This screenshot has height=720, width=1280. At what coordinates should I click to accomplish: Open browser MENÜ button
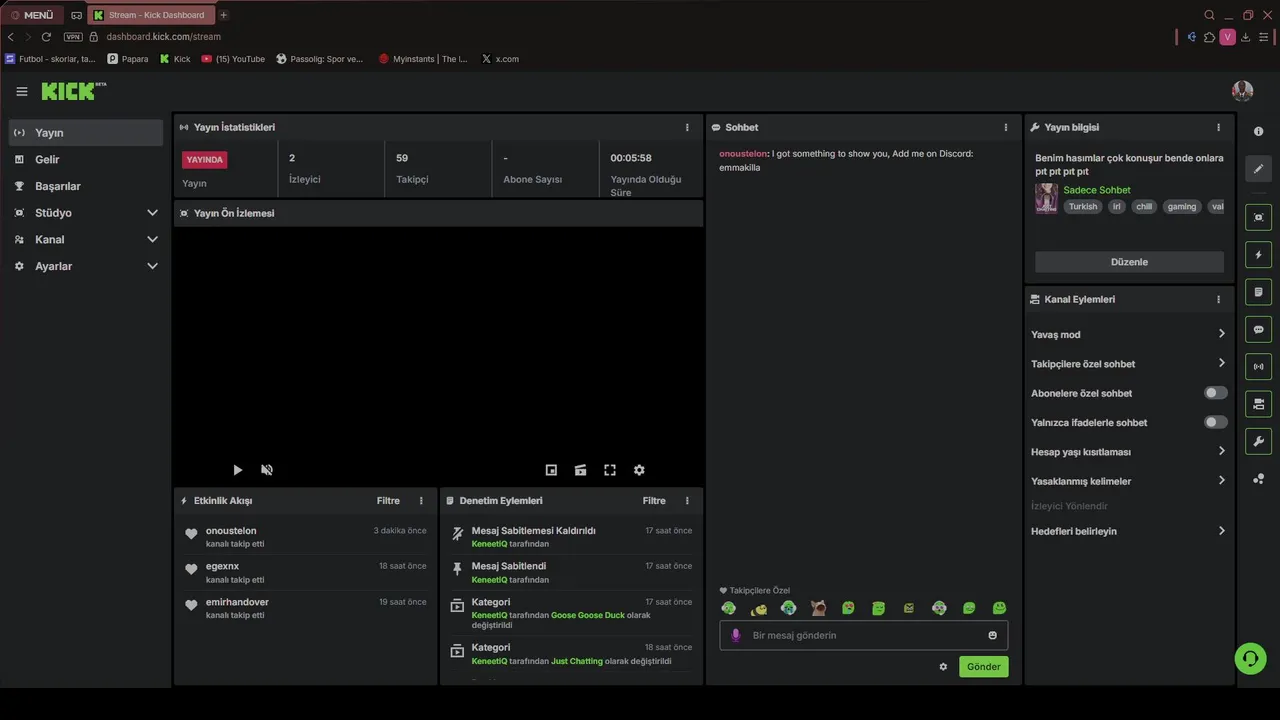point(32,15)
